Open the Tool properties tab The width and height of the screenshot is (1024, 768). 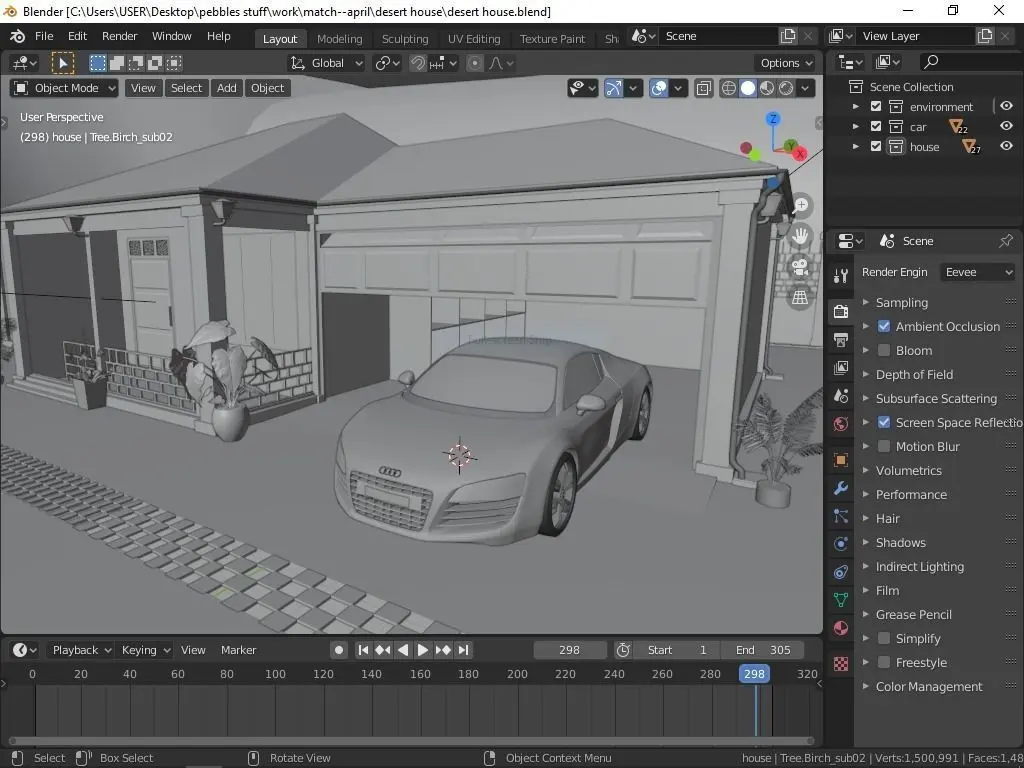[x=841, y=276]
